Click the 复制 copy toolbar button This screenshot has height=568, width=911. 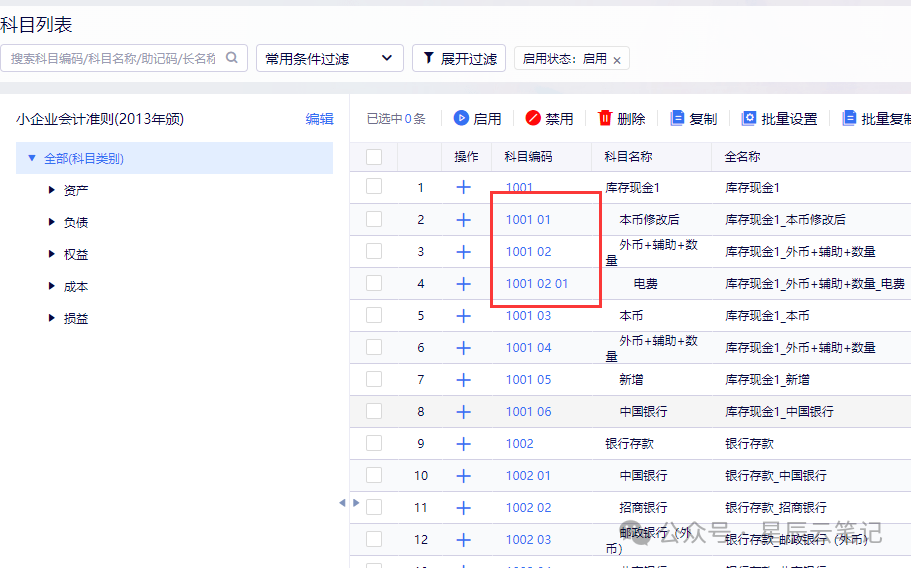pos(693,118)
